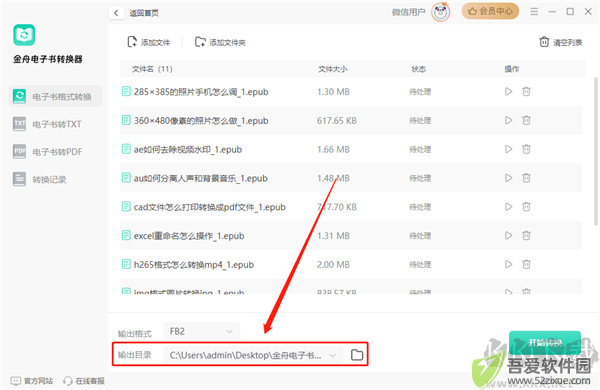
Task: Open the output directory path dropdown
Action: [x=333, y=356]
